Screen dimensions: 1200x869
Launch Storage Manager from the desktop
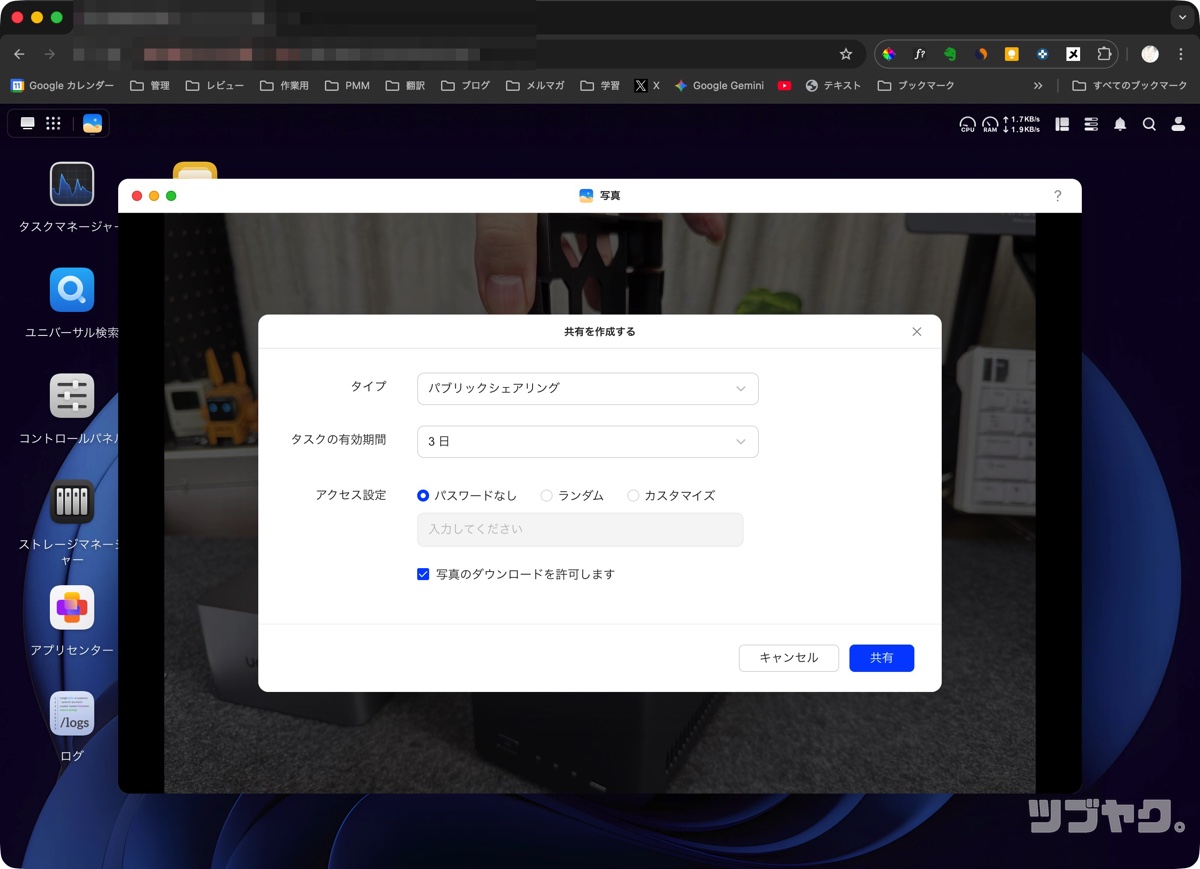coord(72,502)
